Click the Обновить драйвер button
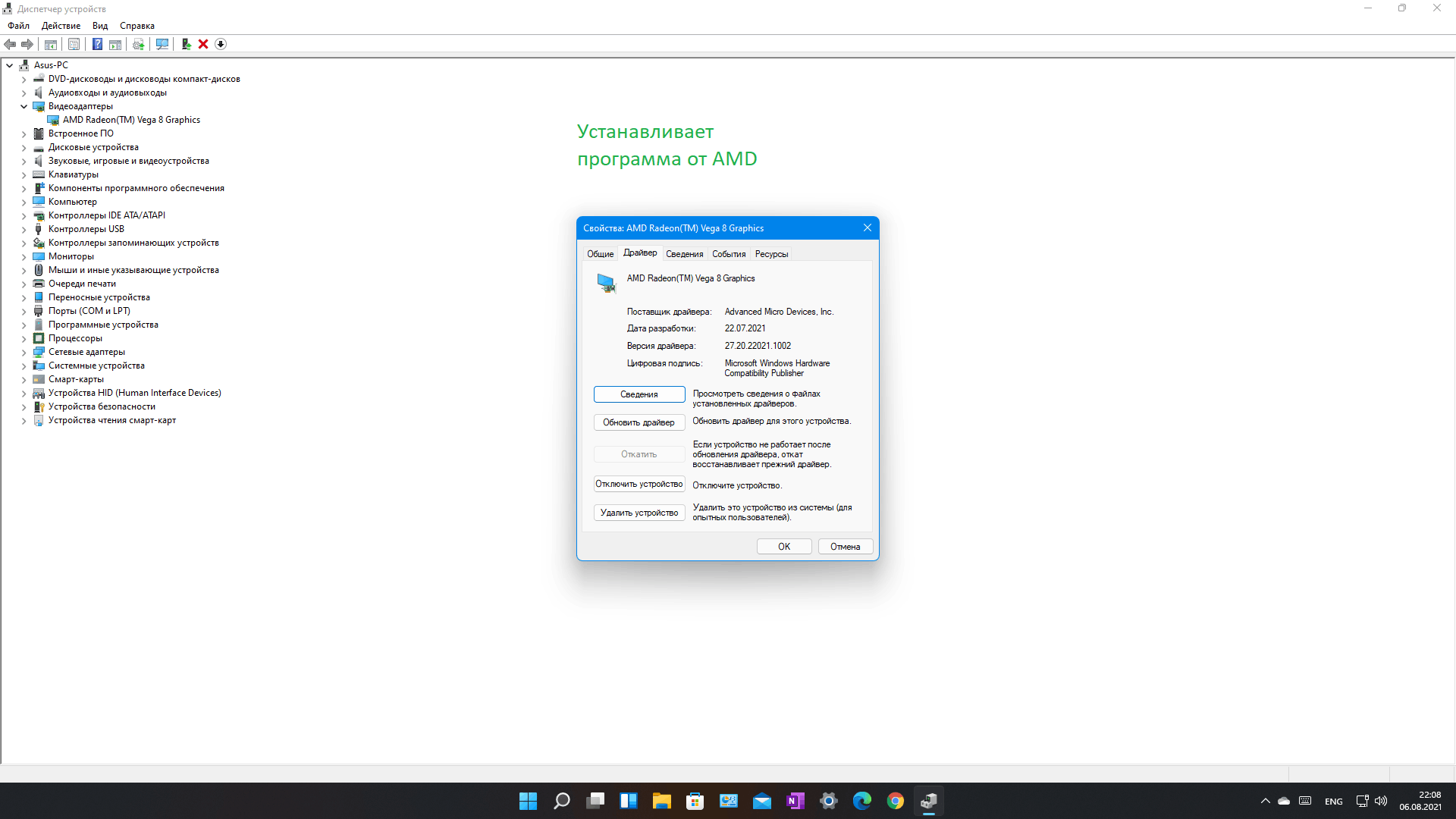The image size is (1456, 819). pyautogui.click(x=639, y=422)
